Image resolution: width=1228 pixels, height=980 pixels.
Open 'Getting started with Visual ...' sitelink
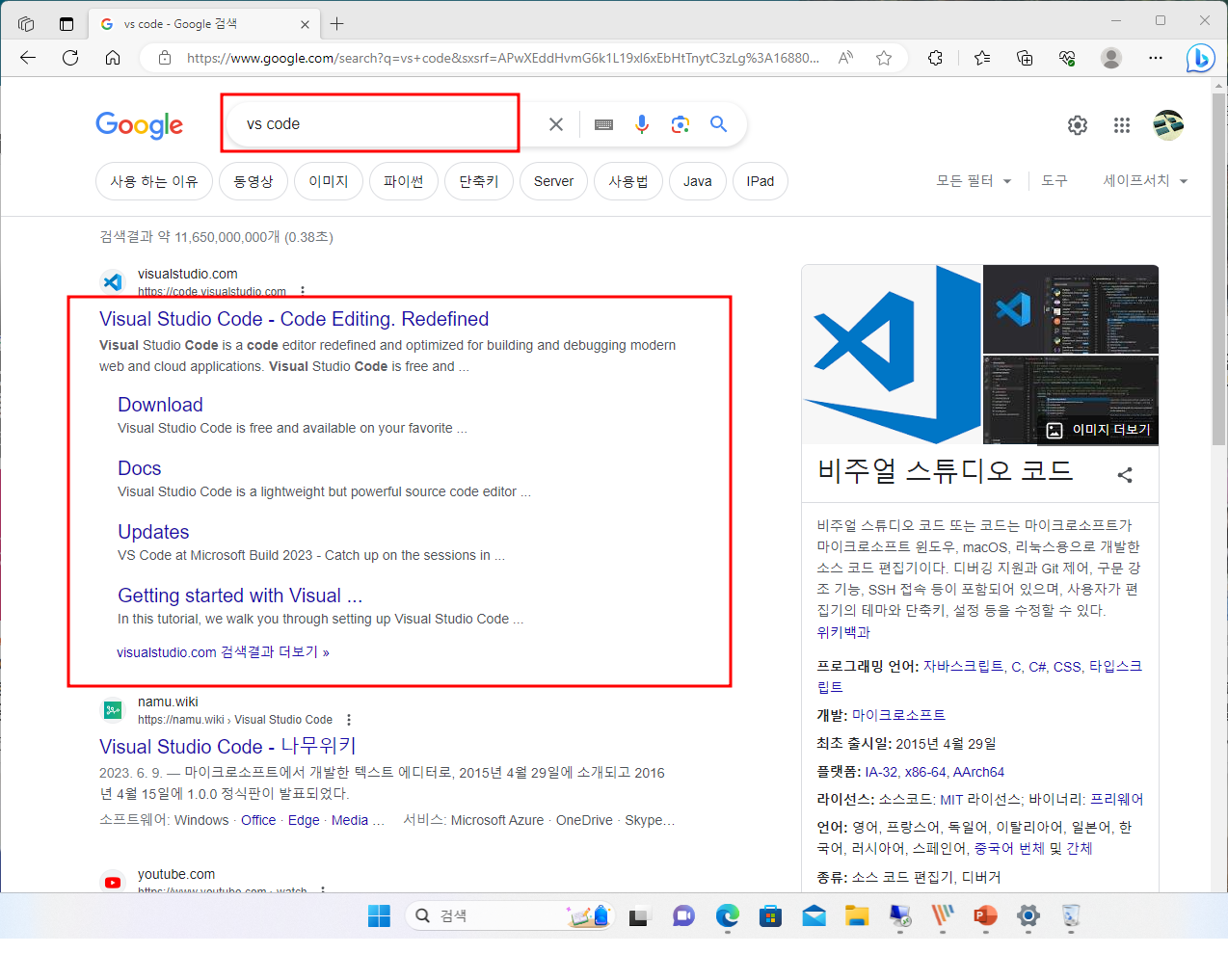coord(240,596)
